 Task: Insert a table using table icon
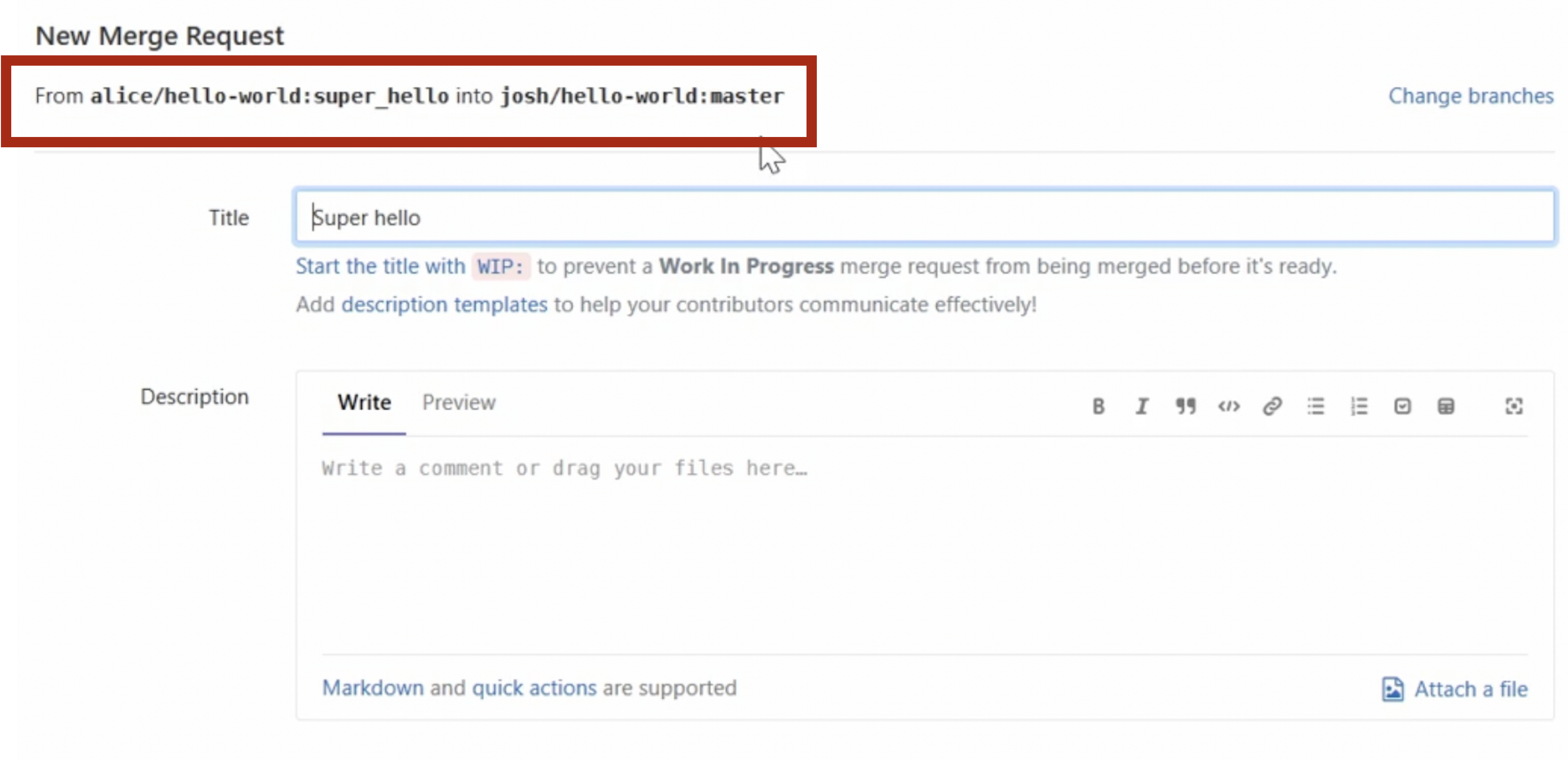click(1446, 406)
